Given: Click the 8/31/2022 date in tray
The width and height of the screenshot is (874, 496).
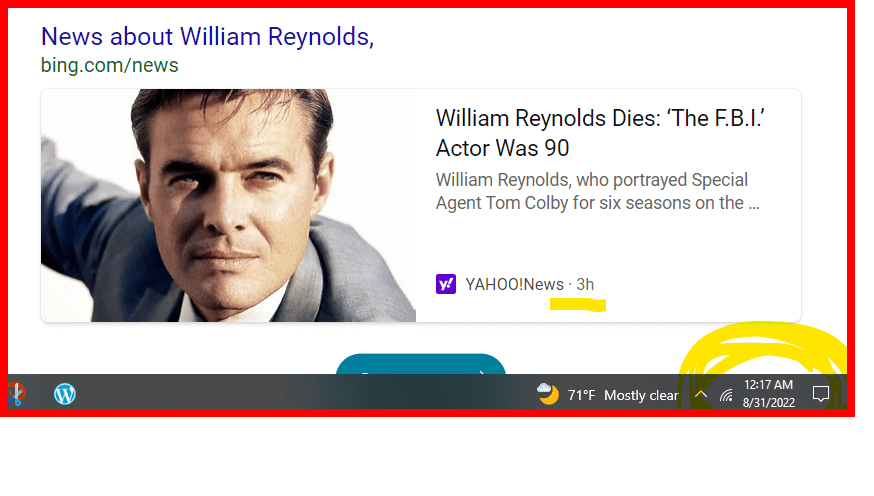Looking at the screenshot, I should [769, 402].
